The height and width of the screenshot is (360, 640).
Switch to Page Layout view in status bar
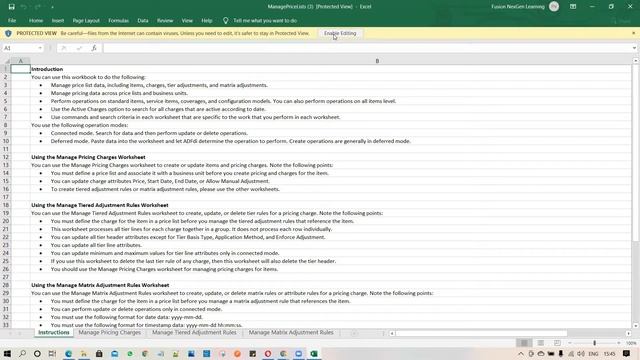pos(540,343)
